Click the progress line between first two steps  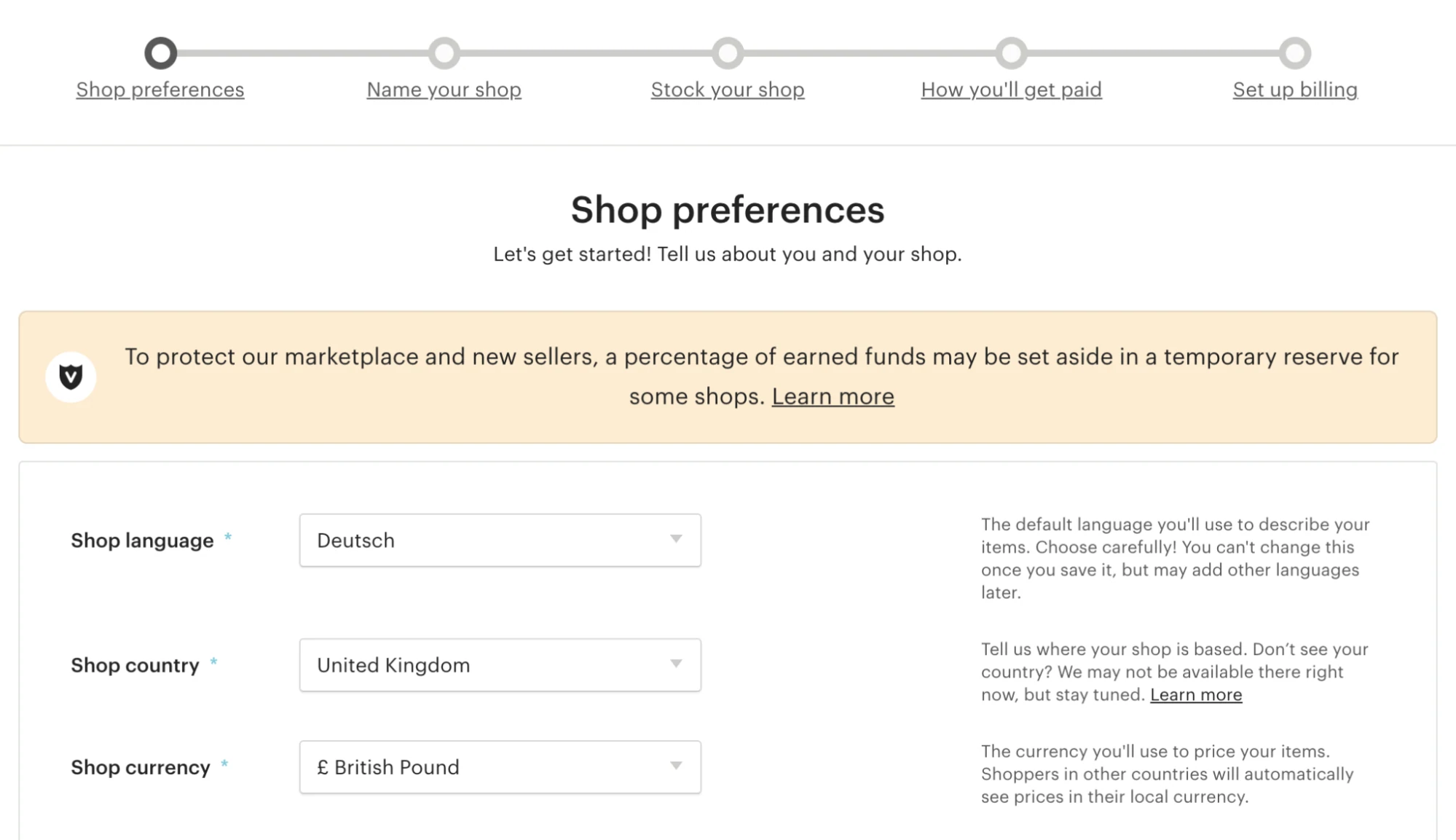click(302, 53)
